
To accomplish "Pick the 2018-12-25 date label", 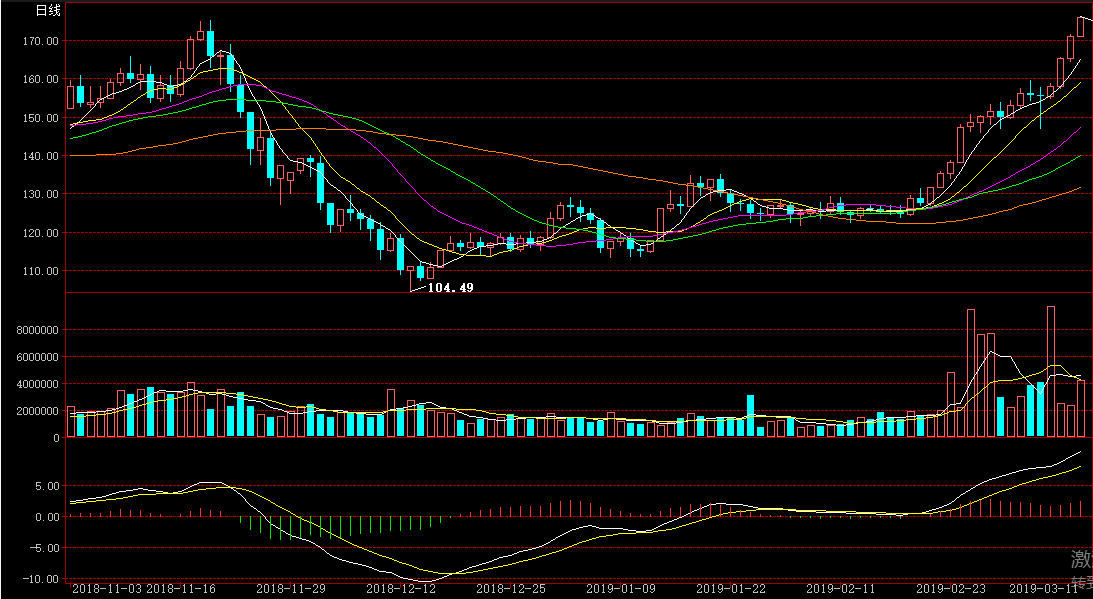I will tap(511, 589).
